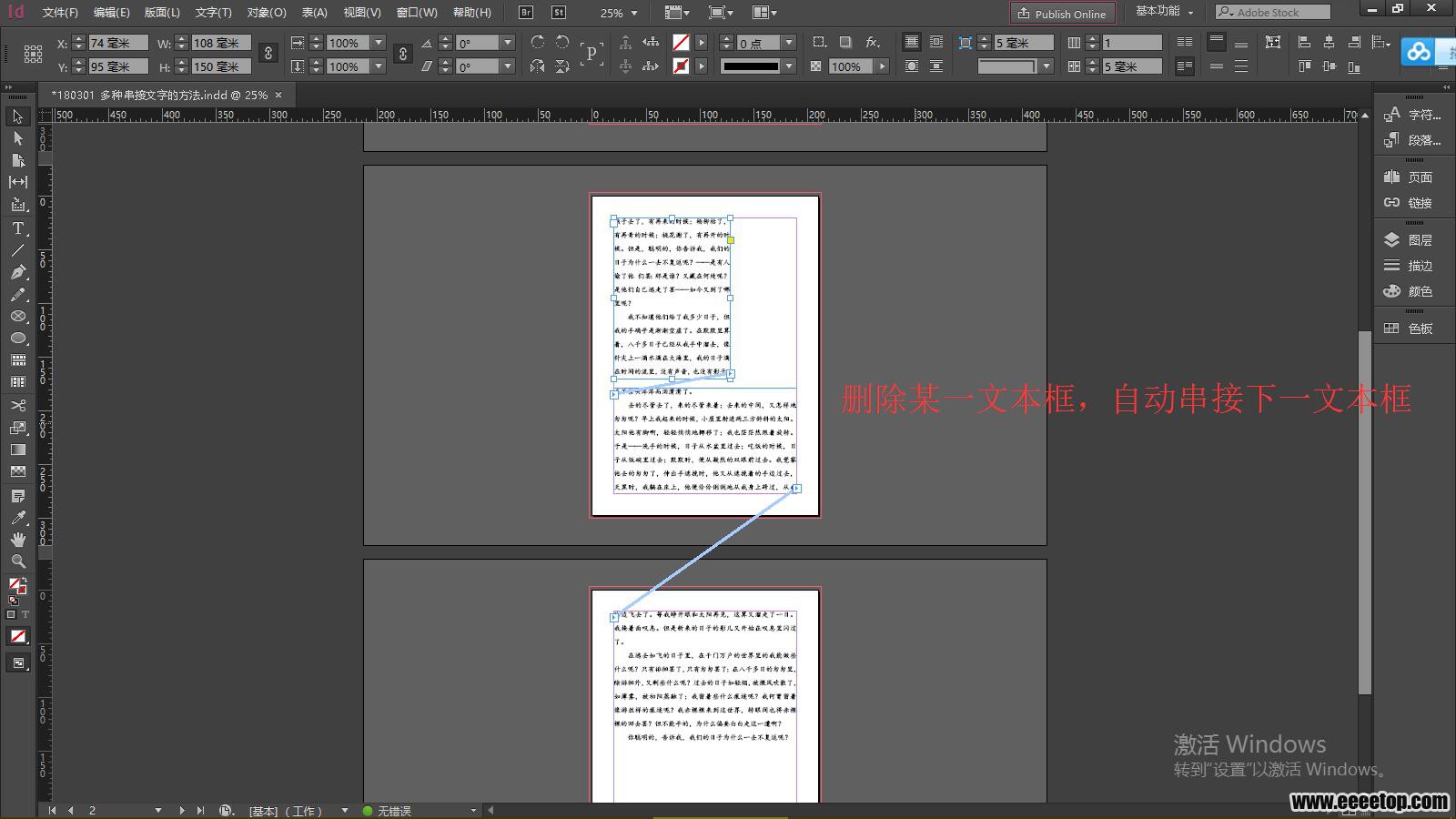The height and width of the screenshot is (819, 1456).
Task: Toggle constrain proportions for scaling
Action: click(403, 54)
